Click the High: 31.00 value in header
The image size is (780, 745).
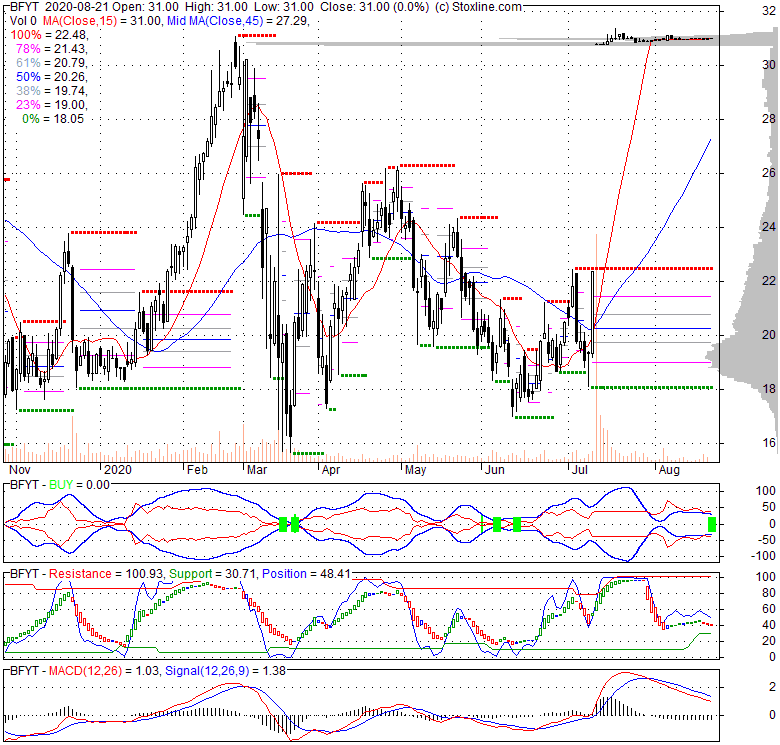[x=216, y=7]
